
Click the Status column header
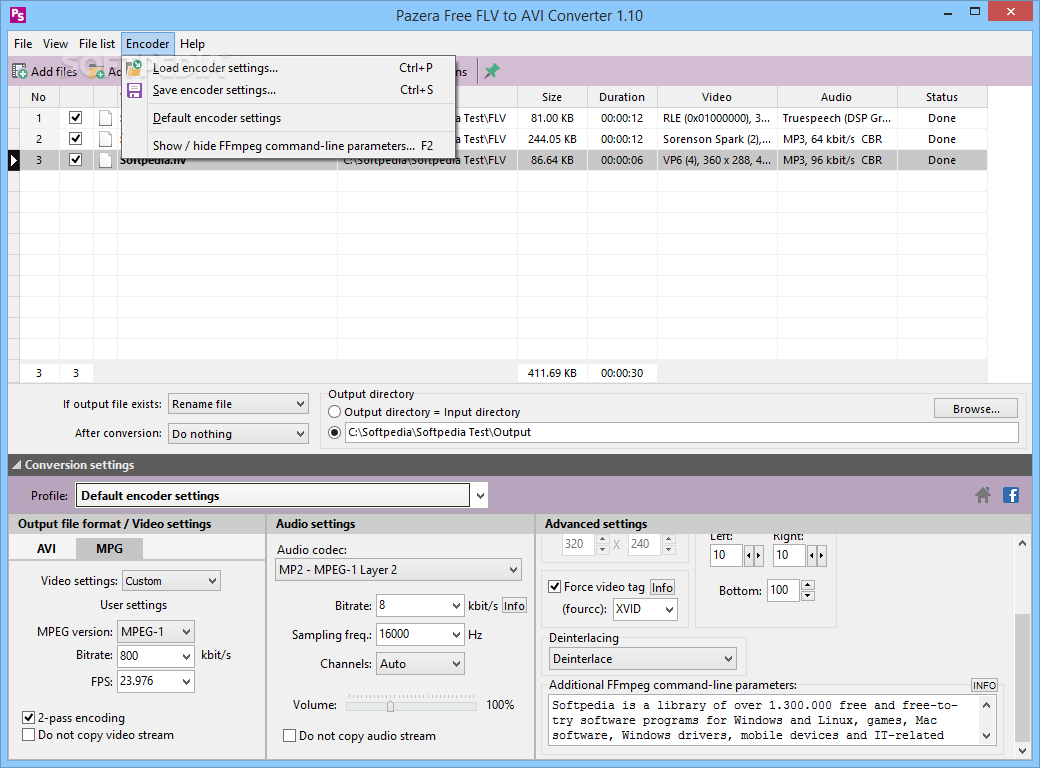(942, 97)
